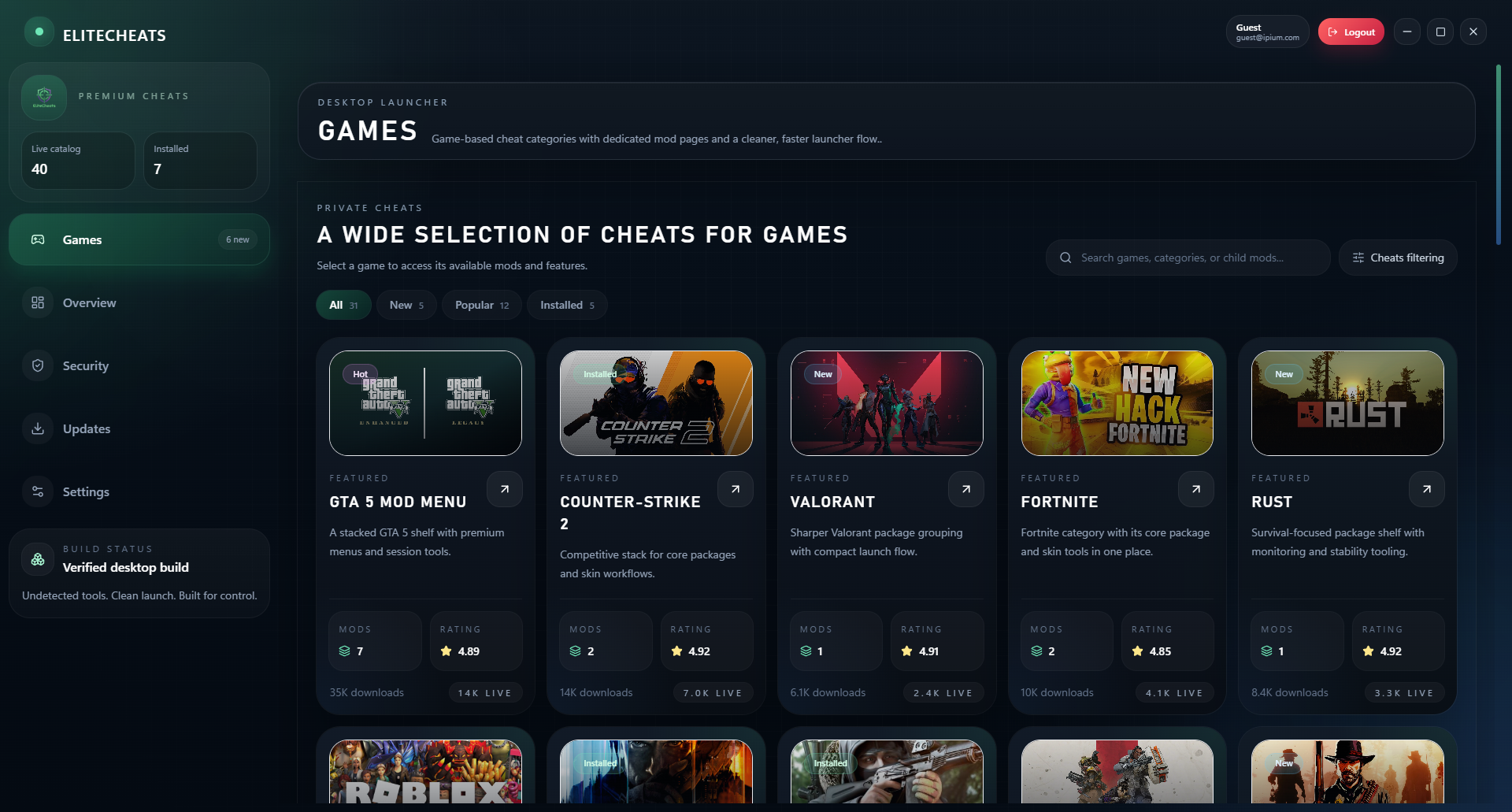This screenshot has height=812, width=1512.
Task: Click the page vertical scrollbar
Action: pyautogui.click(x=1498, y=155)
